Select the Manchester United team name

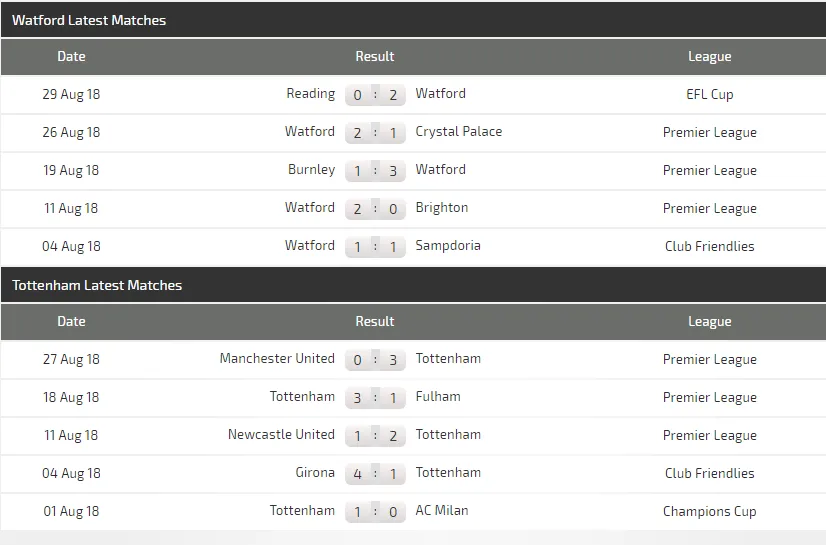pos(277,359)
